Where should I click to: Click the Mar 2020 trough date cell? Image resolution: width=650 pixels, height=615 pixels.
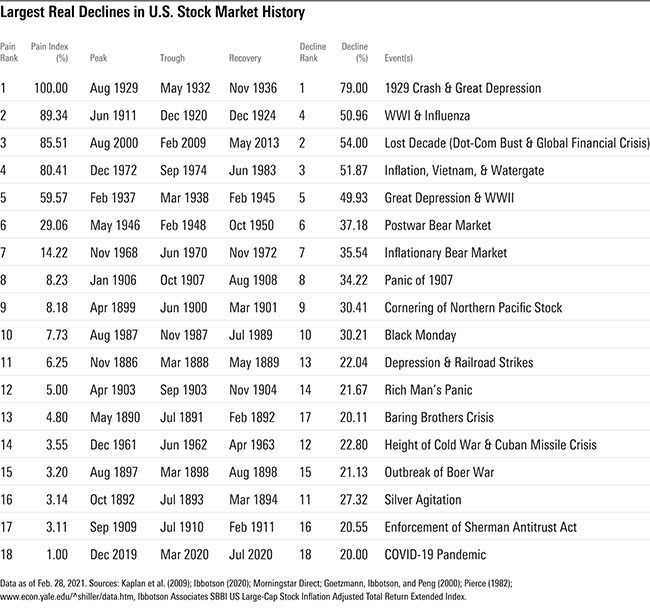pyautogui.click(x=183, y=553)
